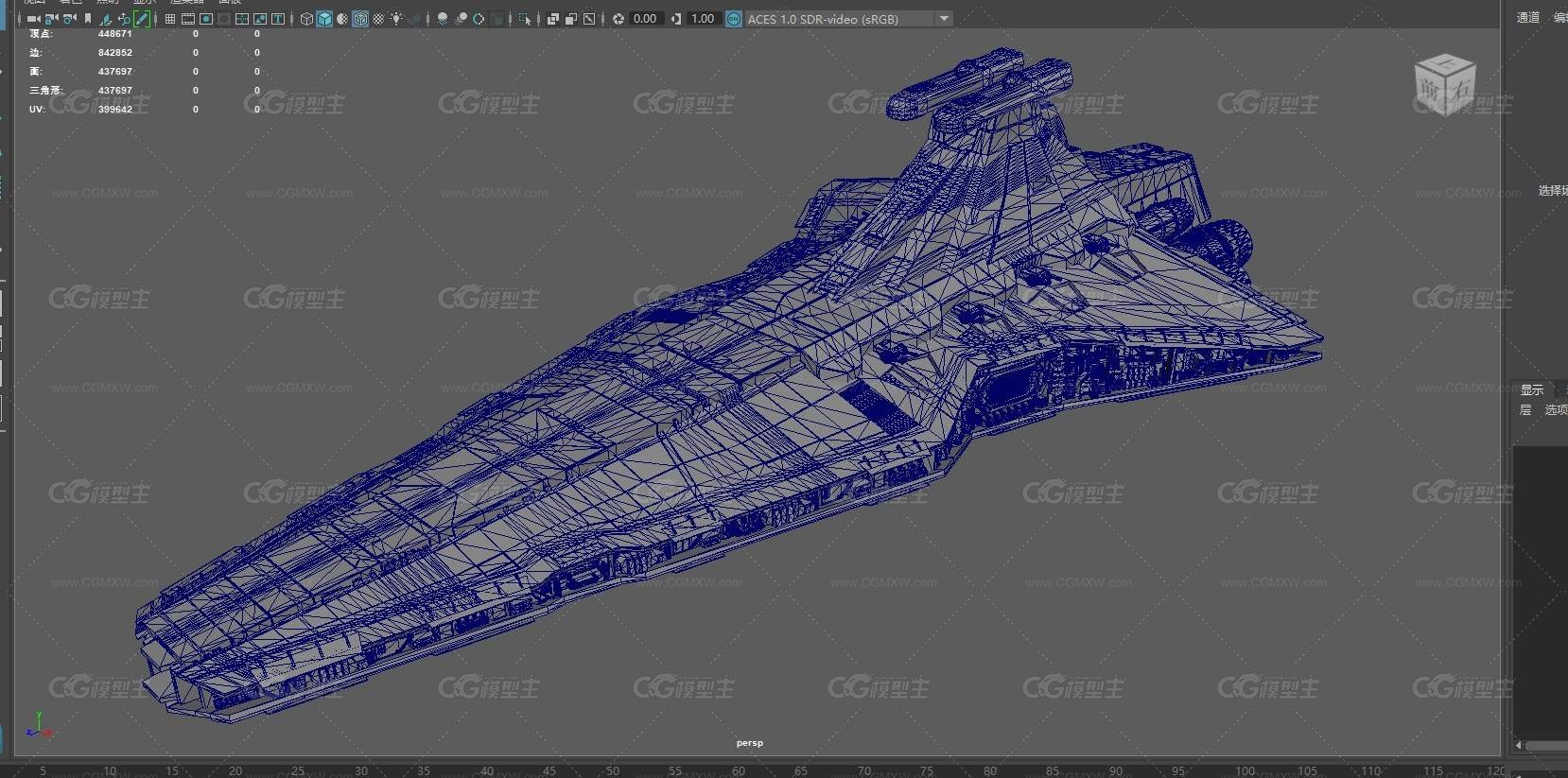Toggle Wireframe on Shaded icon
This screenshot has width=1568, height=778.
point(360,19)
